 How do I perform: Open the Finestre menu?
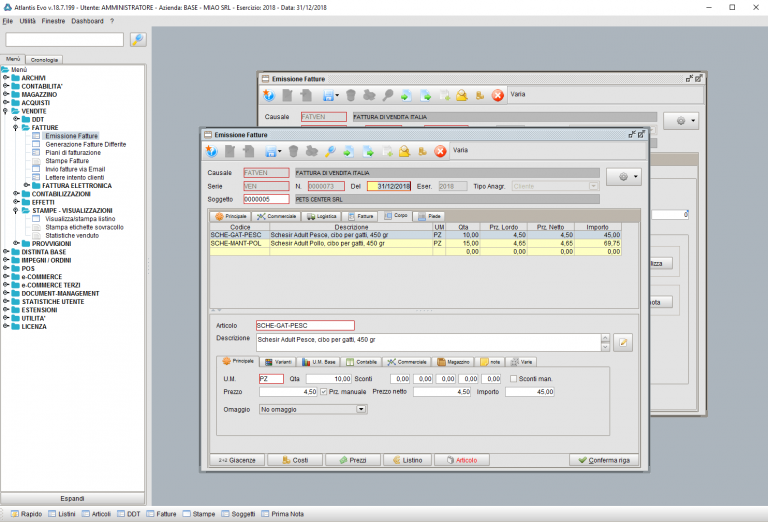53,21
